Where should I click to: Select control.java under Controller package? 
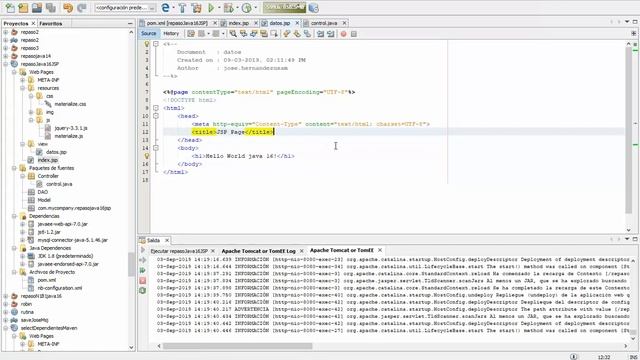point(59,184)
